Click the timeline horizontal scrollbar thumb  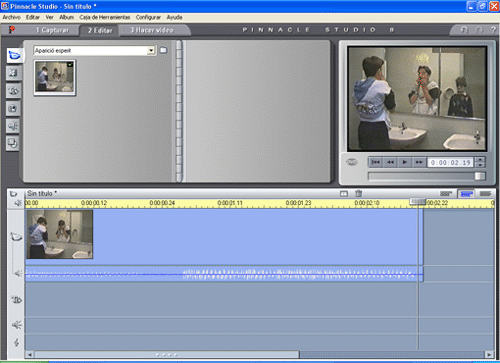point(167,354)
